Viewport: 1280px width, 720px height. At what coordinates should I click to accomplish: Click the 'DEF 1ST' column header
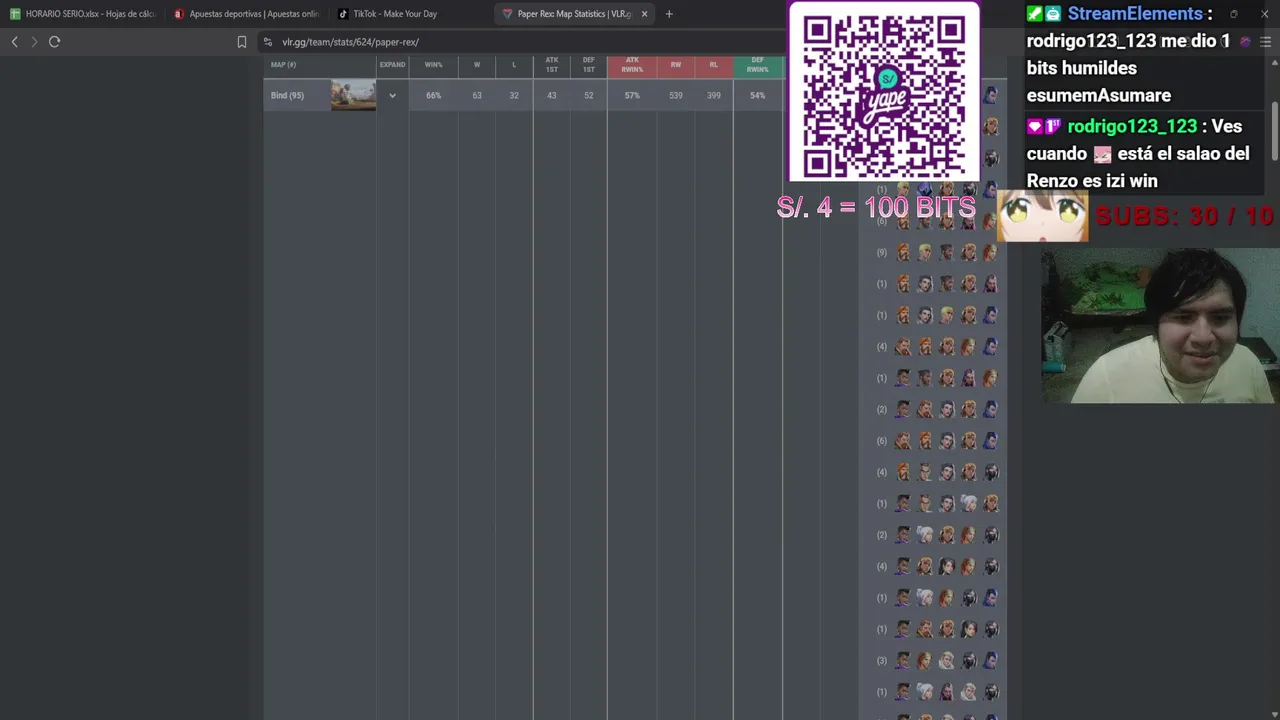[589, 65]
